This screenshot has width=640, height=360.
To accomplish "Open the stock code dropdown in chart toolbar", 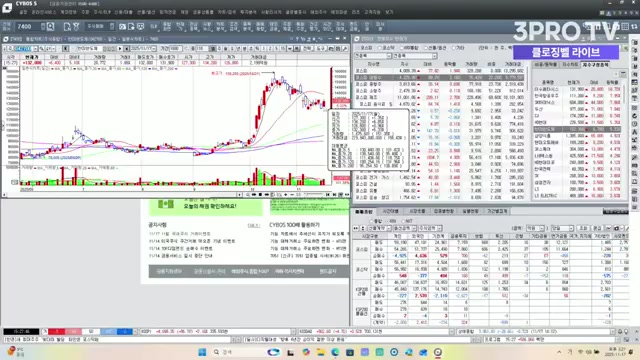I will click(35, 49).
